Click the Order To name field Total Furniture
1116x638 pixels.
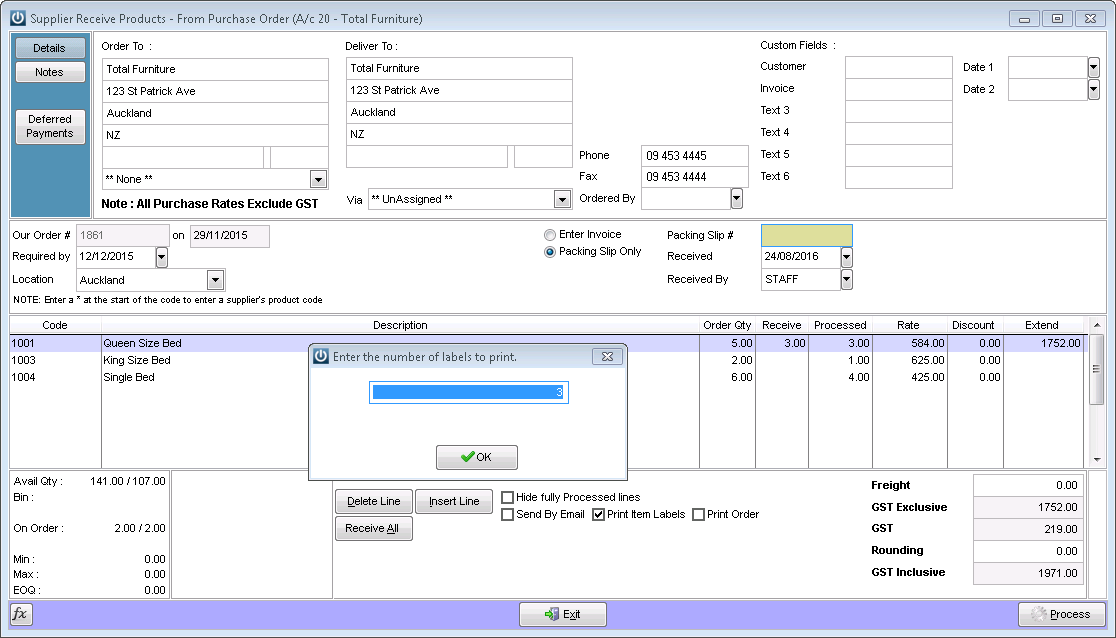point(216,70)
